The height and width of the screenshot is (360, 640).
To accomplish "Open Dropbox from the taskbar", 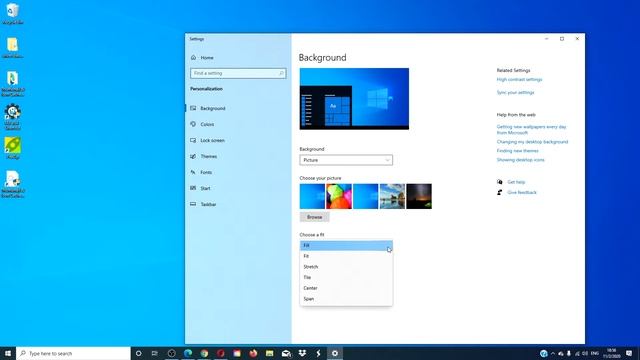I will coord(302,353).
